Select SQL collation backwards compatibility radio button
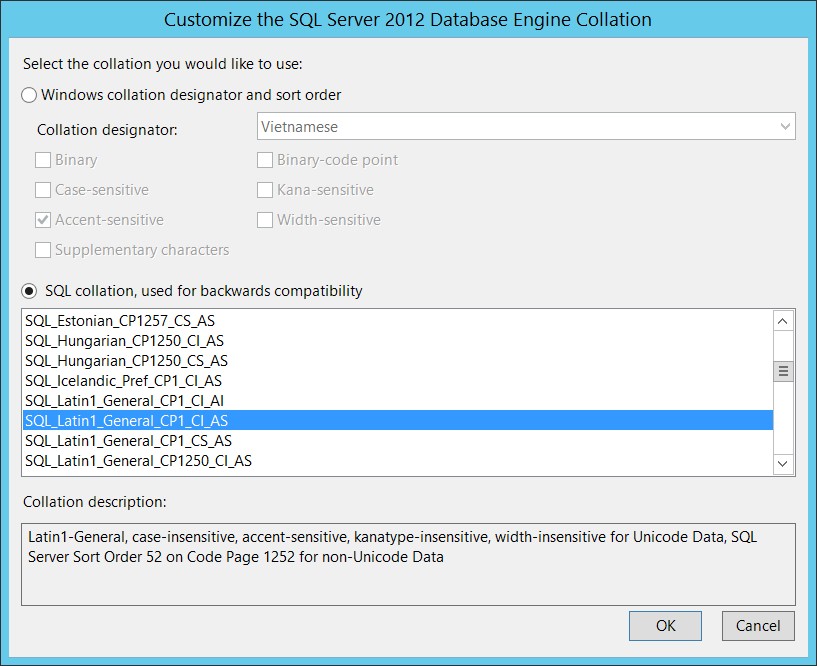 pos(29,291)
